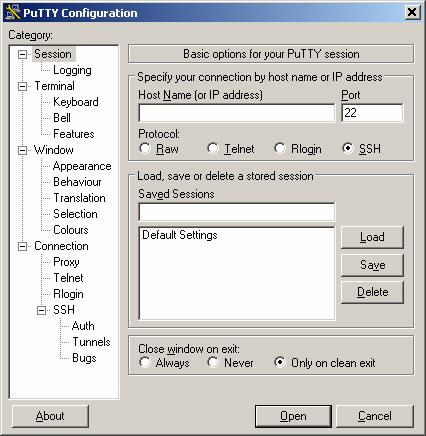
Task: Click the Host Name input field
Action: click(236, 113)
